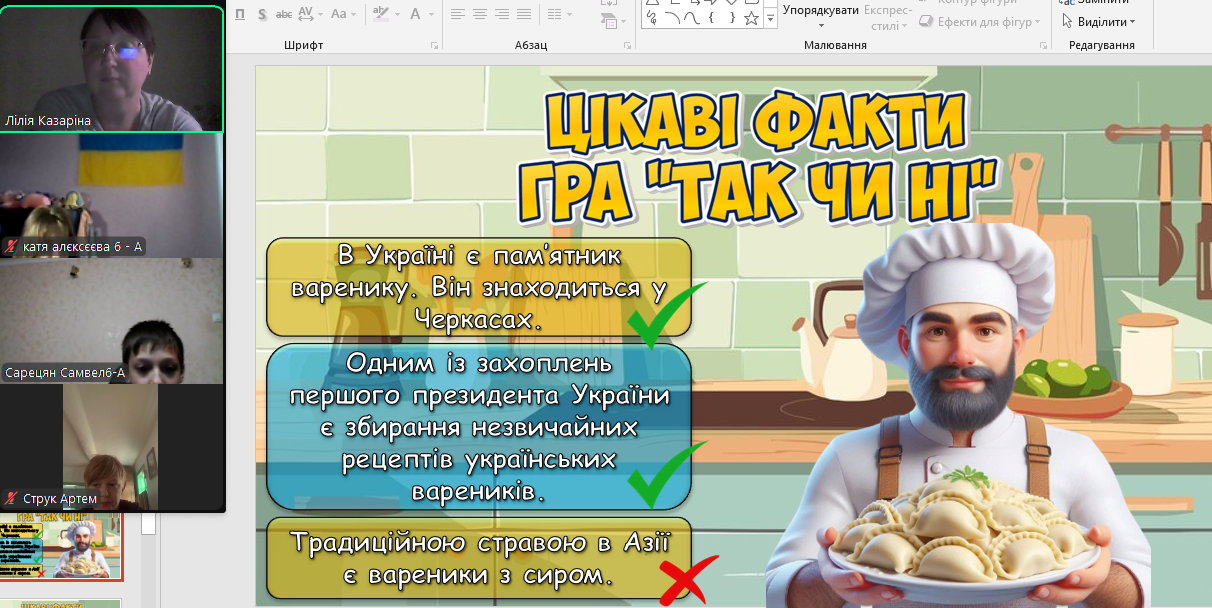1212x608 pixels.
Task: Open the Шрифт dialog launcher
Action: pyautogui.click(x=434, y=46)
